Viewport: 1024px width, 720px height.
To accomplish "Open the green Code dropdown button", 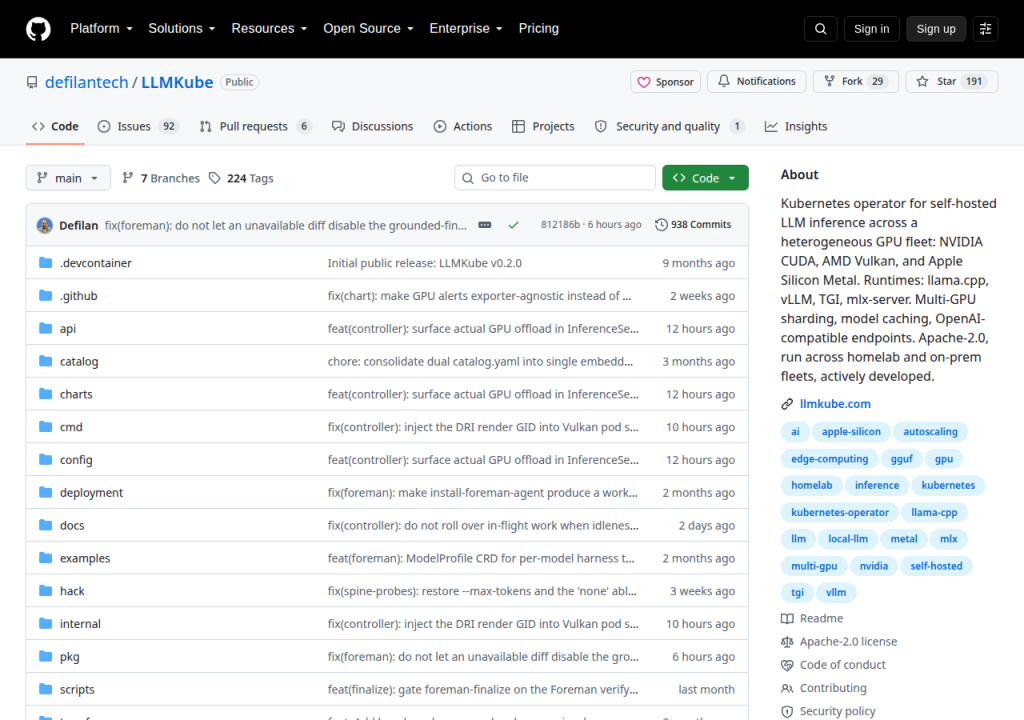I will coord(705,178).
